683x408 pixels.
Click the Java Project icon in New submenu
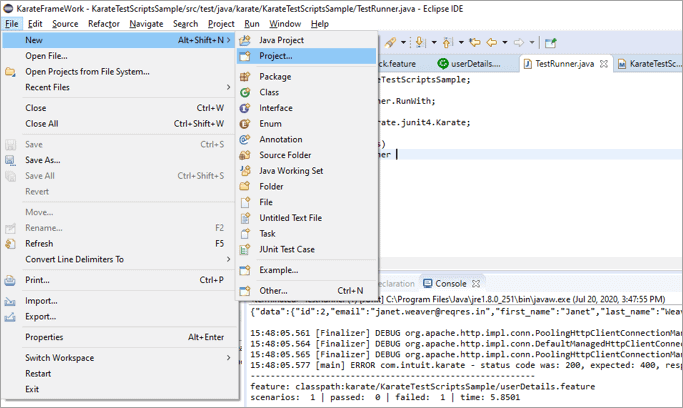pyautogui.click(x=245, y=40)
